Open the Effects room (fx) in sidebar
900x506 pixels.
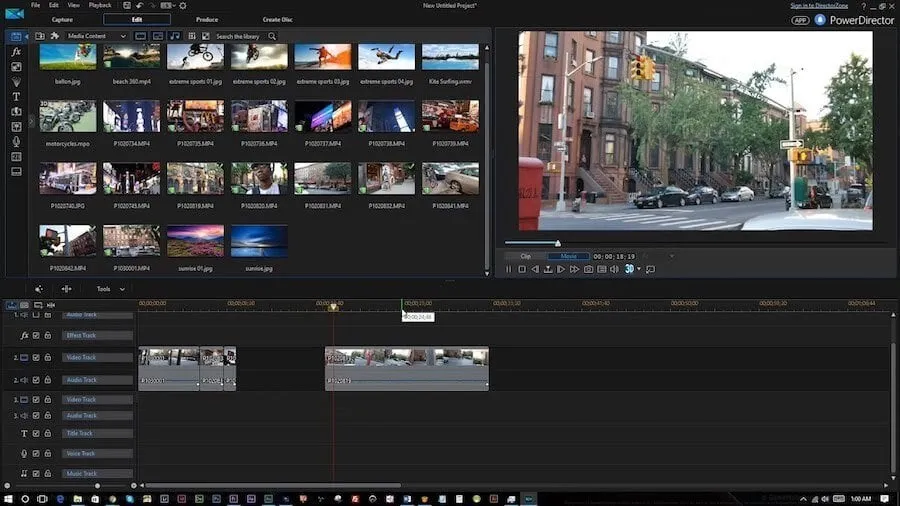[16, 51]
